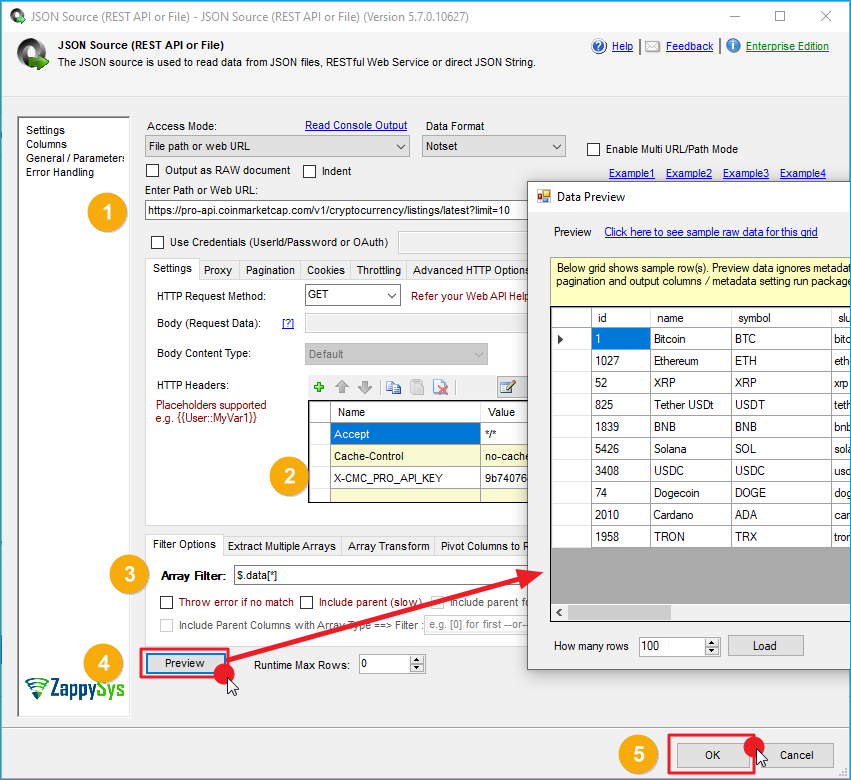Click the sample raw data link

pyautogui.click(x=711, y=232)
